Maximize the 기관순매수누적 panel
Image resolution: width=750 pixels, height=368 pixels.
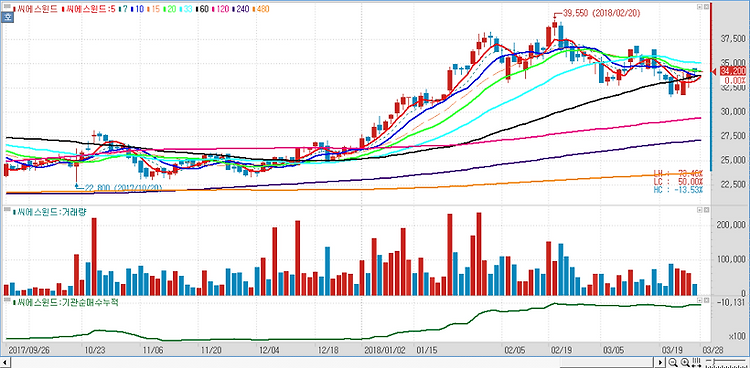(x=699, y=302)
